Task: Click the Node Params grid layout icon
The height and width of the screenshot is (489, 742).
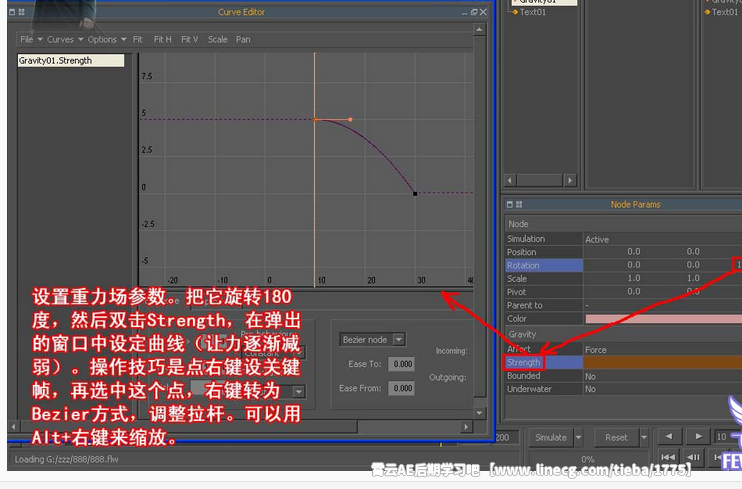Action: pos(519,204)
